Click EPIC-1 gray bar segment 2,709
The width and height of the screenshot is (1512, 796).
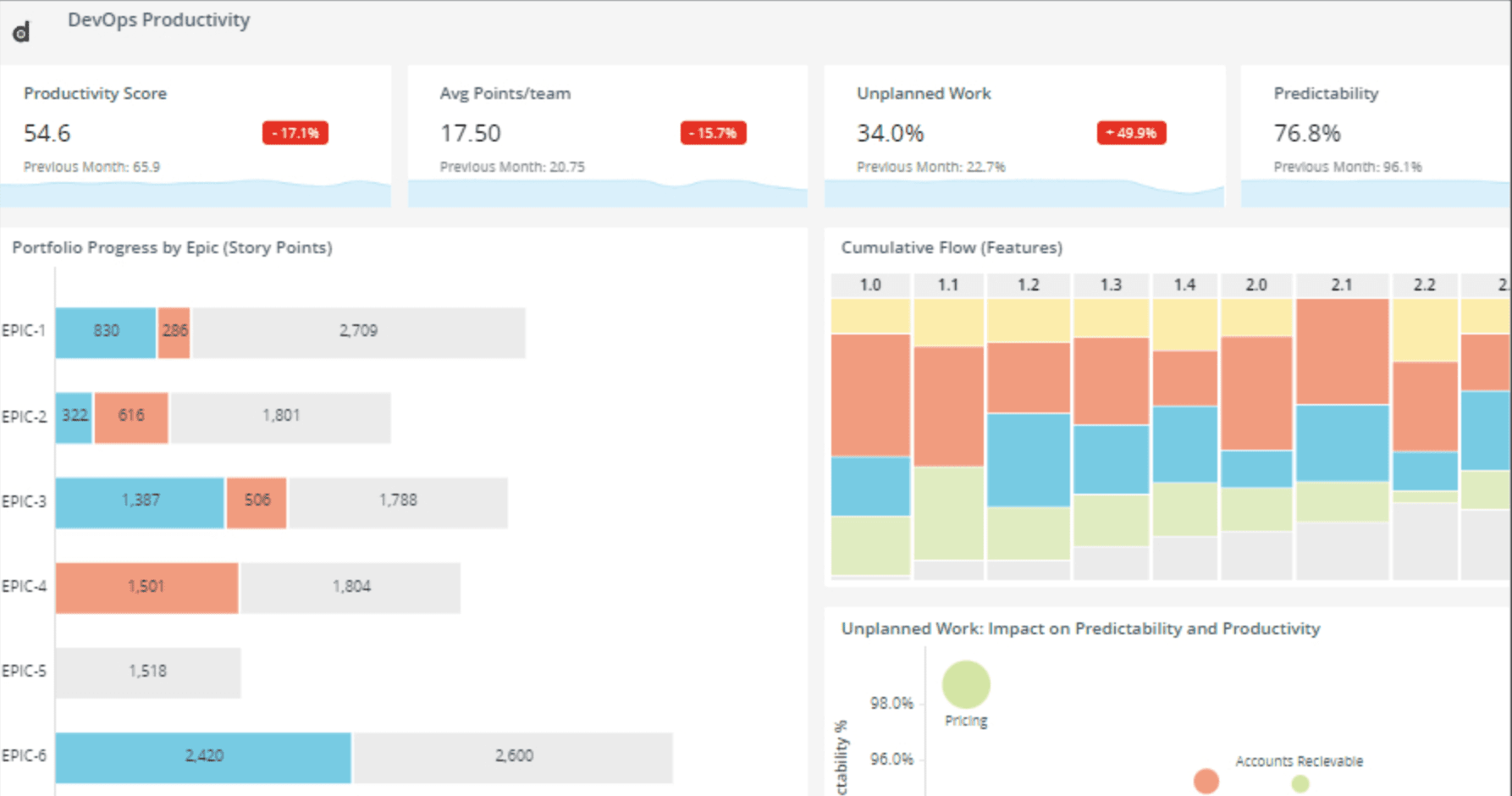point(359,333)
